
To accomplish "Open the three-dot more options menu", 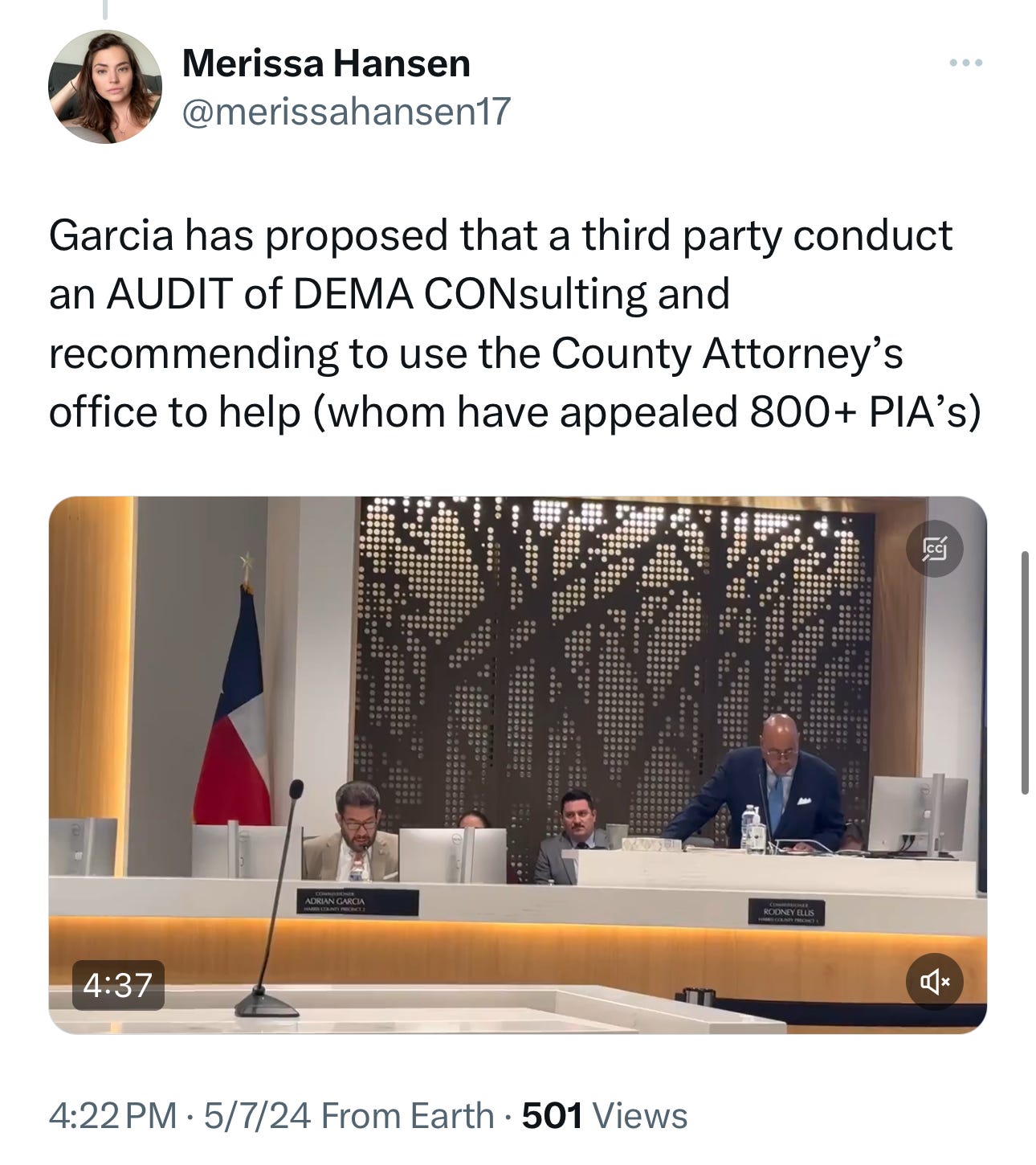I will pyautogui.click(x=965, y=63).
